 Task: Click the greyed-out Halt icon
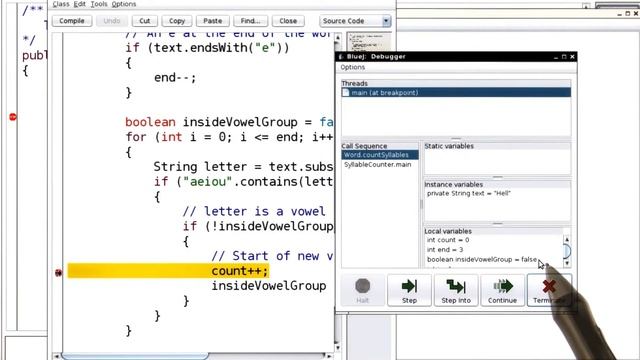point(362,286)
